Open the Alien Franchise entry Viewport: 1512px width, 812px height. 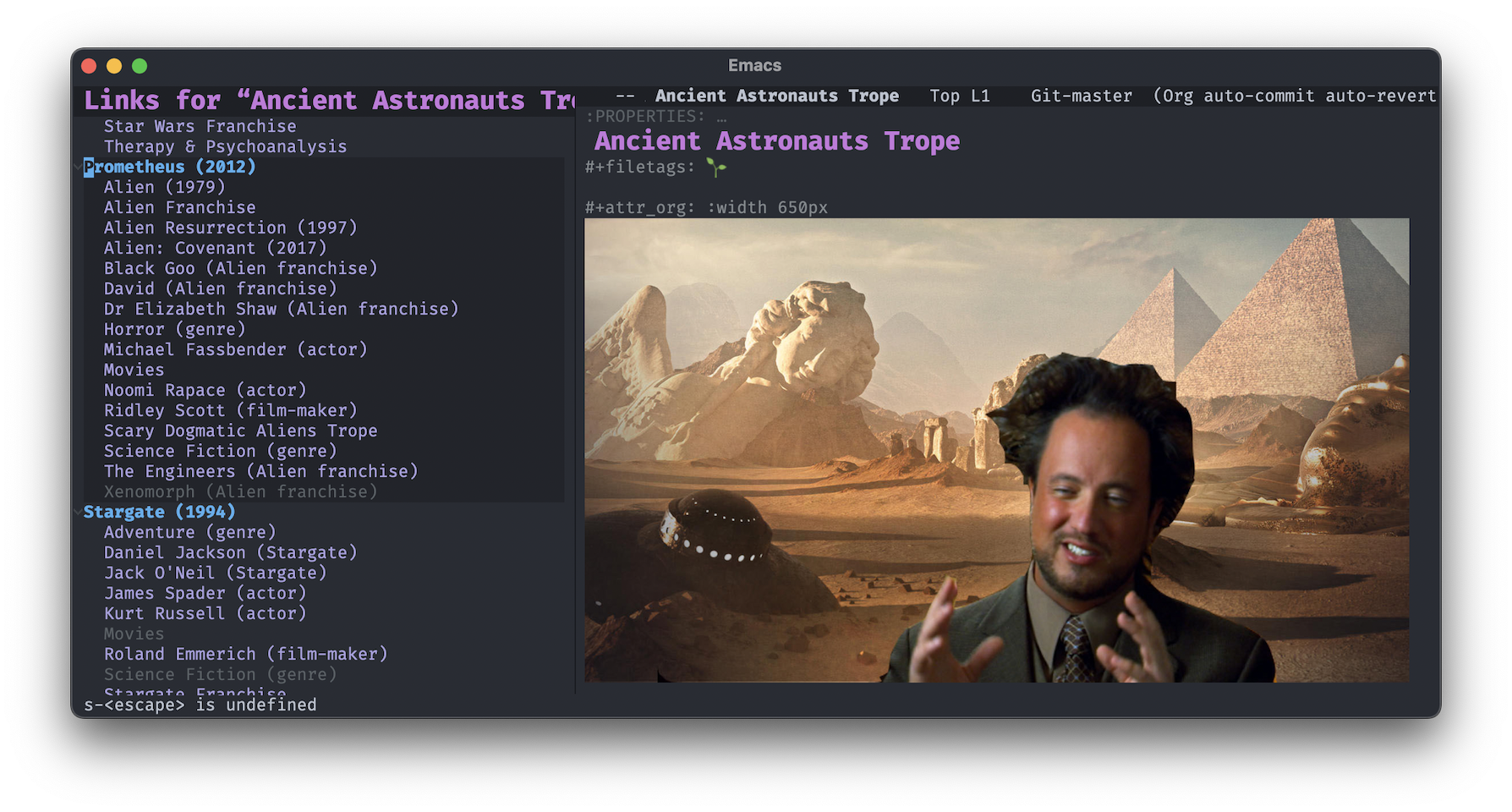click(x=180, y=207)
